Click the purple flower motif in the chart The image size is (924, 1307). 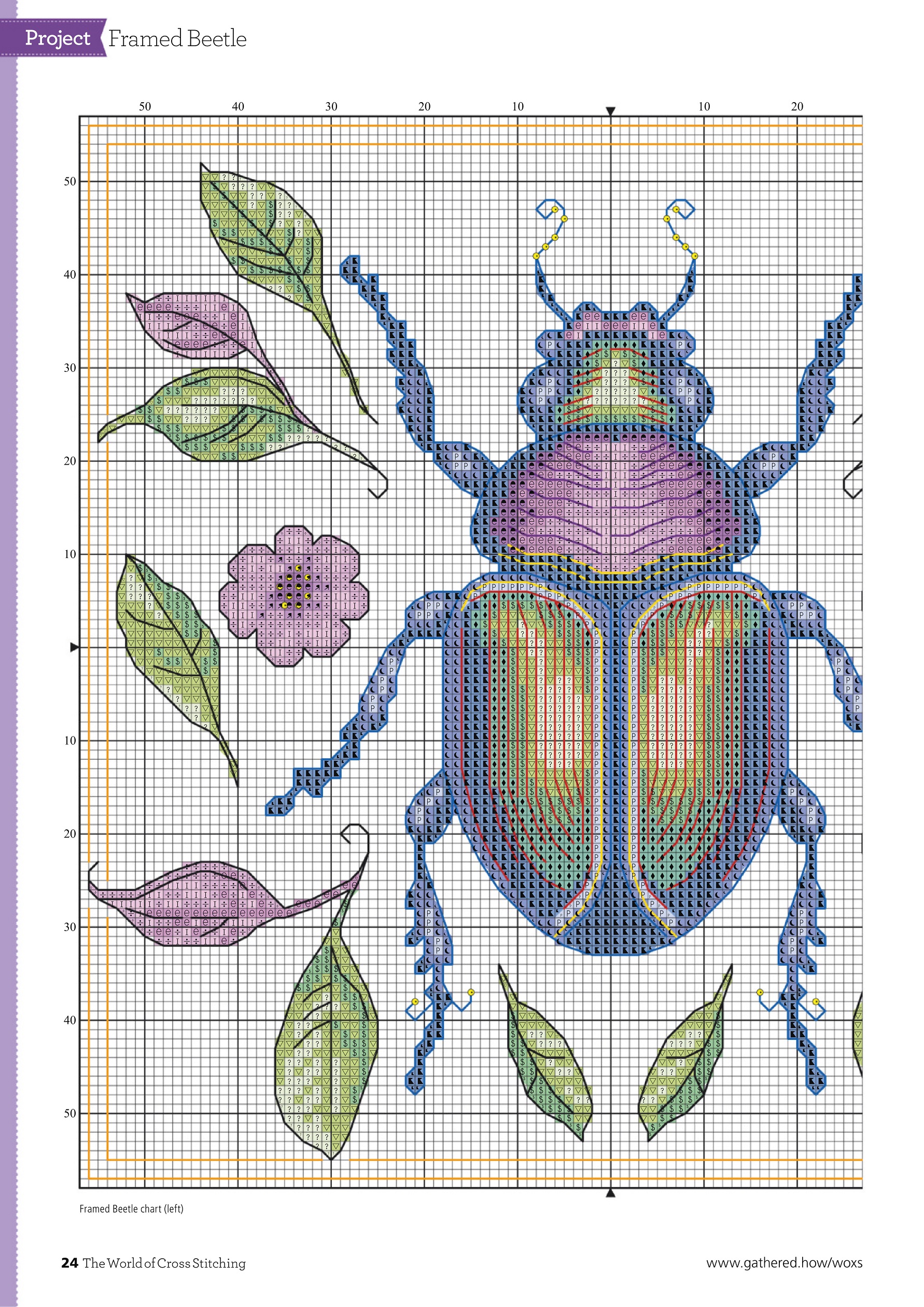pos(294,596)
